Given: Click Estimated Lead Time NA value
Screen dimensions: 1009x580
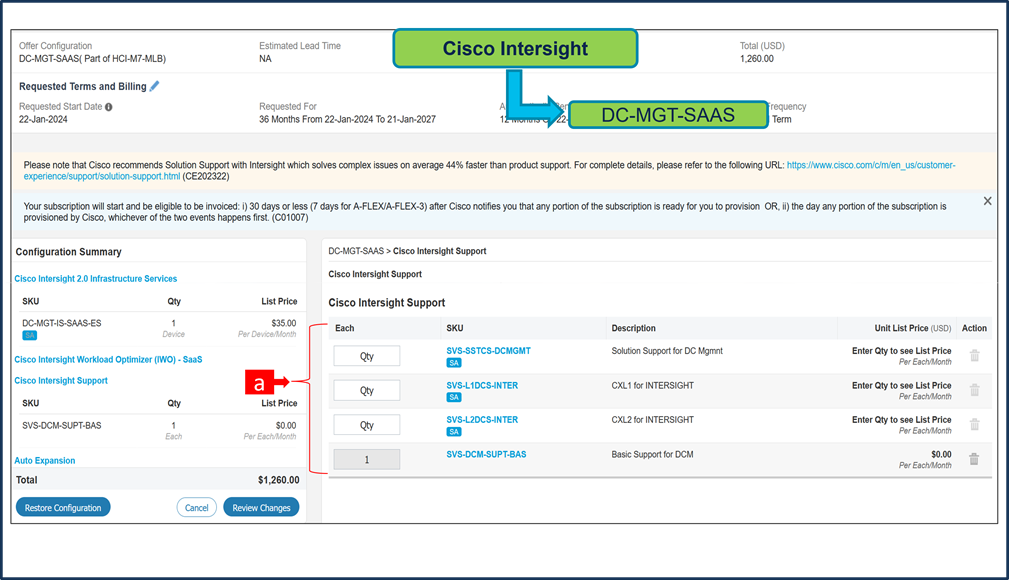Looking at the screenshot, I should pyautogui.click(x=265, y=59).
